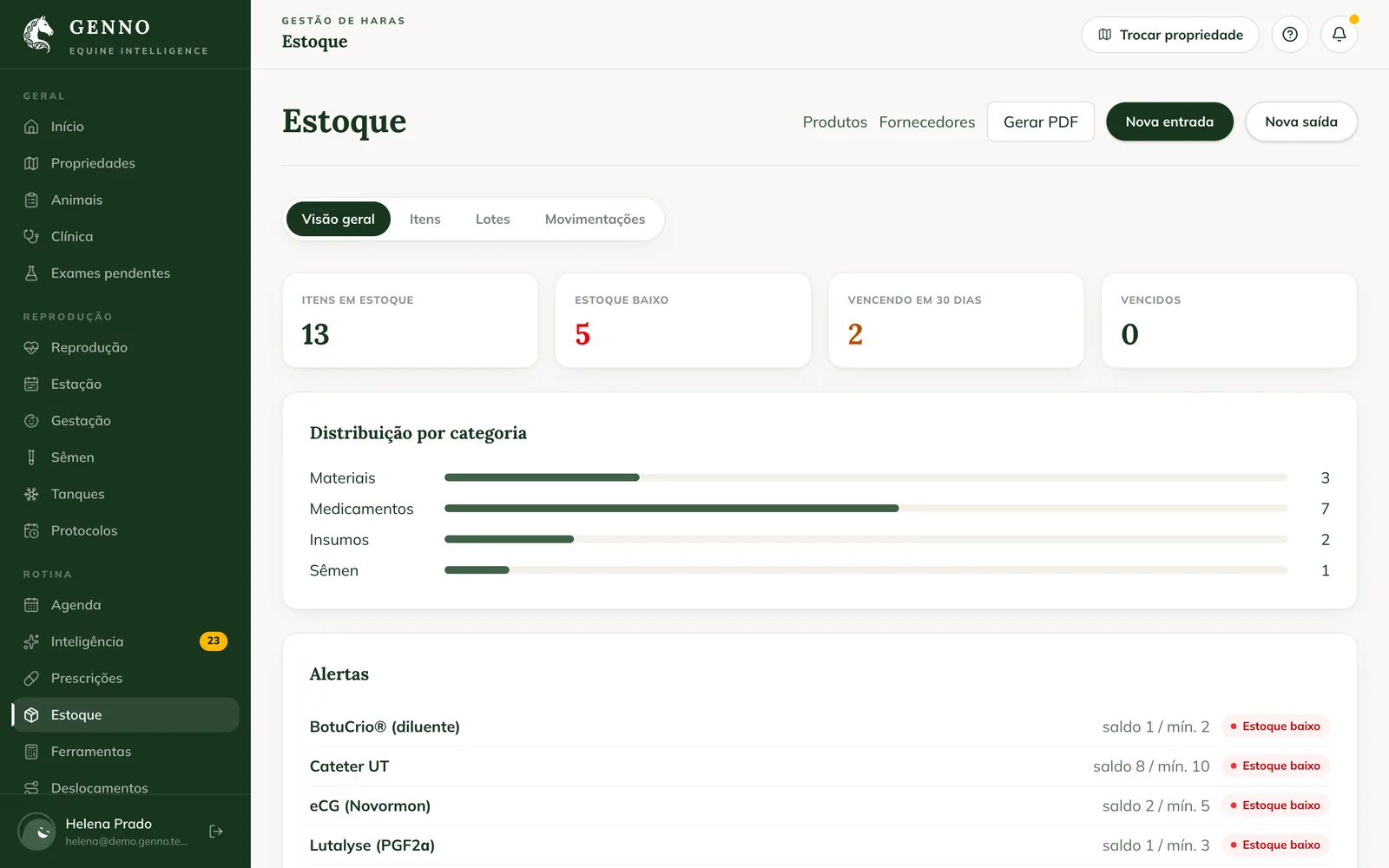Open the Produtos link
This screenshot has height=868, width=1389.
834,122
